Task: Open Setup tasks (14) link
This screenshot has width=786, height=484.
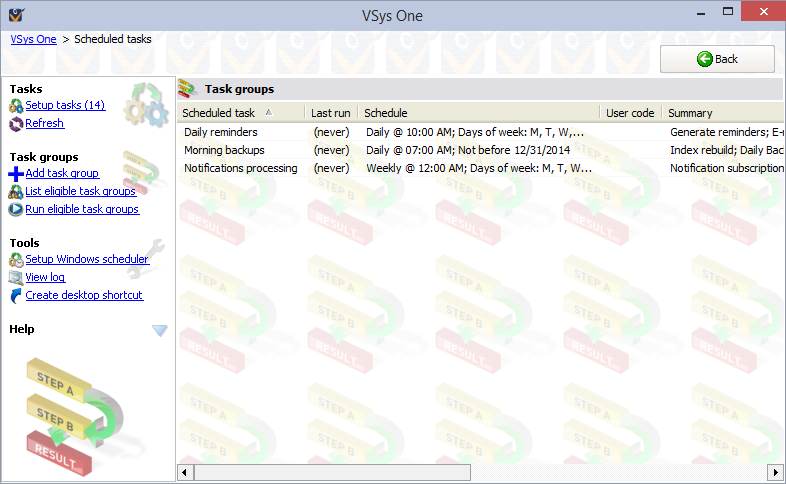Action: pyautogui.click(x=65, y=106)
